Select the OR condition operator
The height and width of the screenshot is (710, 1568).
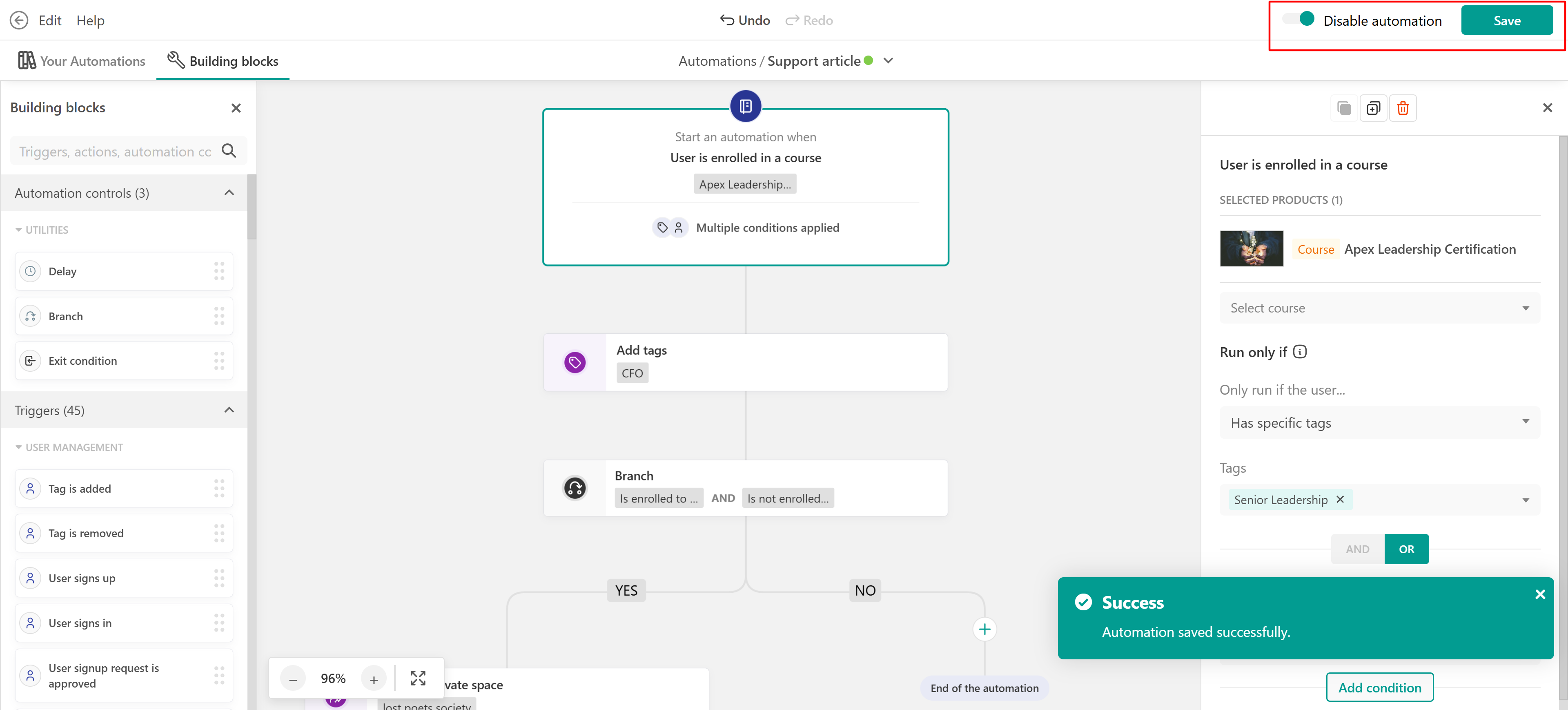click(x=1406, y=549)
